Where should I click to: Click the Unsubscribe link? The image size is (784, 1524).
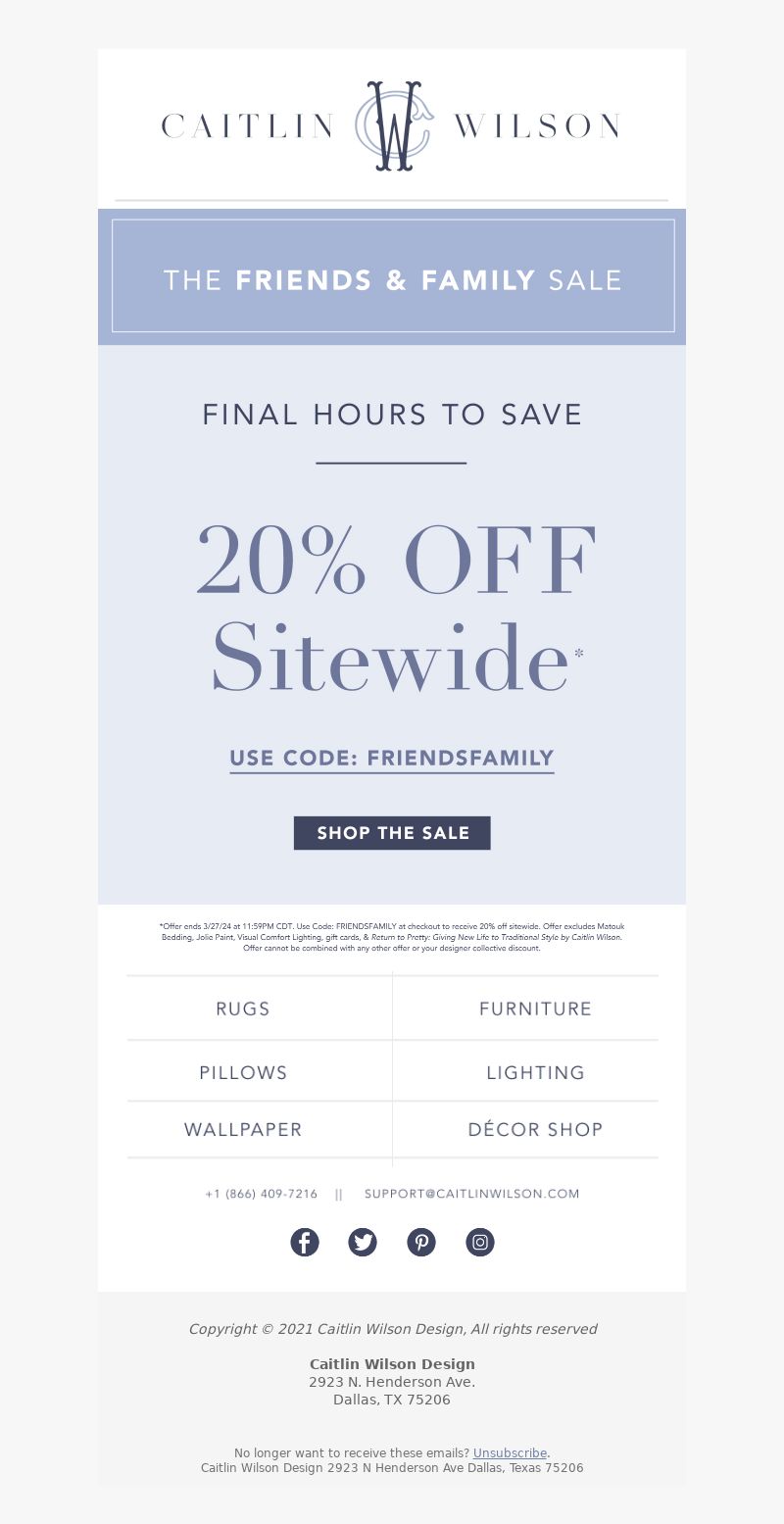point(510,1453)
